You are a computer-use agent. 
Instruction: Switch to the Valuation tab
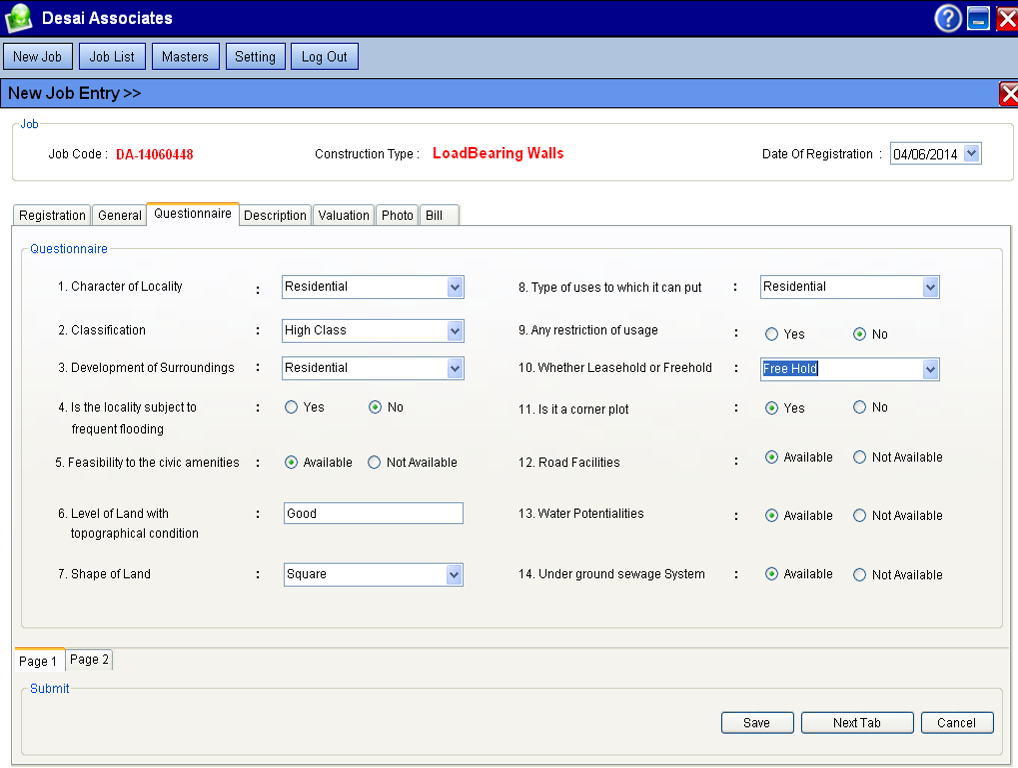pos(343,215)
